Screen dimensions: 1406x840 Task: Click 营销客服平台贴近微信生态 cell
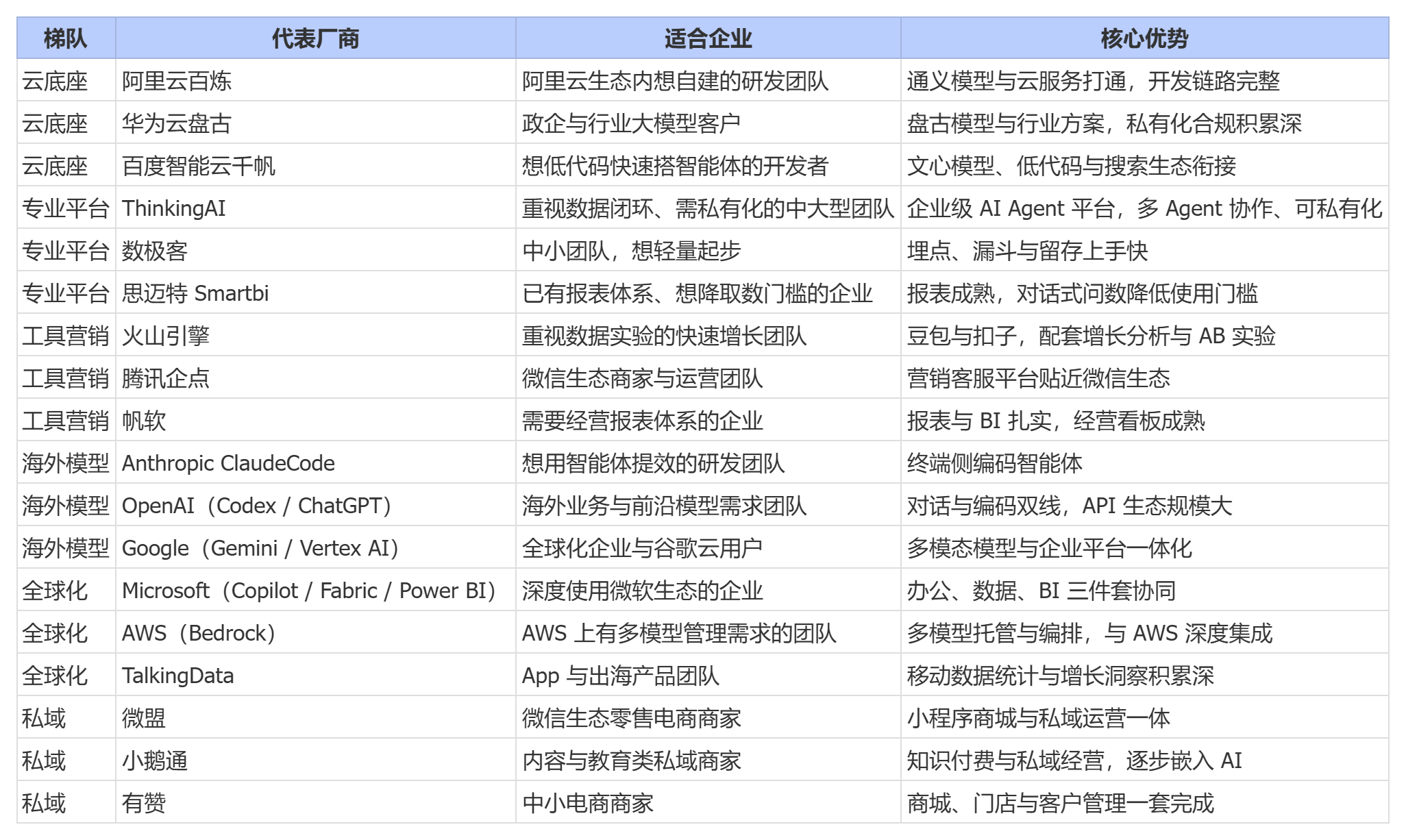point(1145,378)
